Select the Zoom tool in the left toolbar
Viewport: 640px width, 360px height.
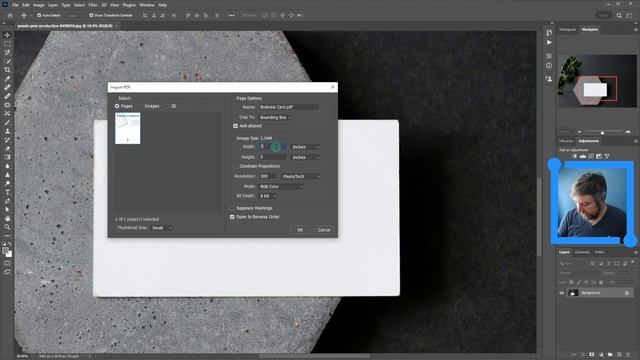point(7,227)
